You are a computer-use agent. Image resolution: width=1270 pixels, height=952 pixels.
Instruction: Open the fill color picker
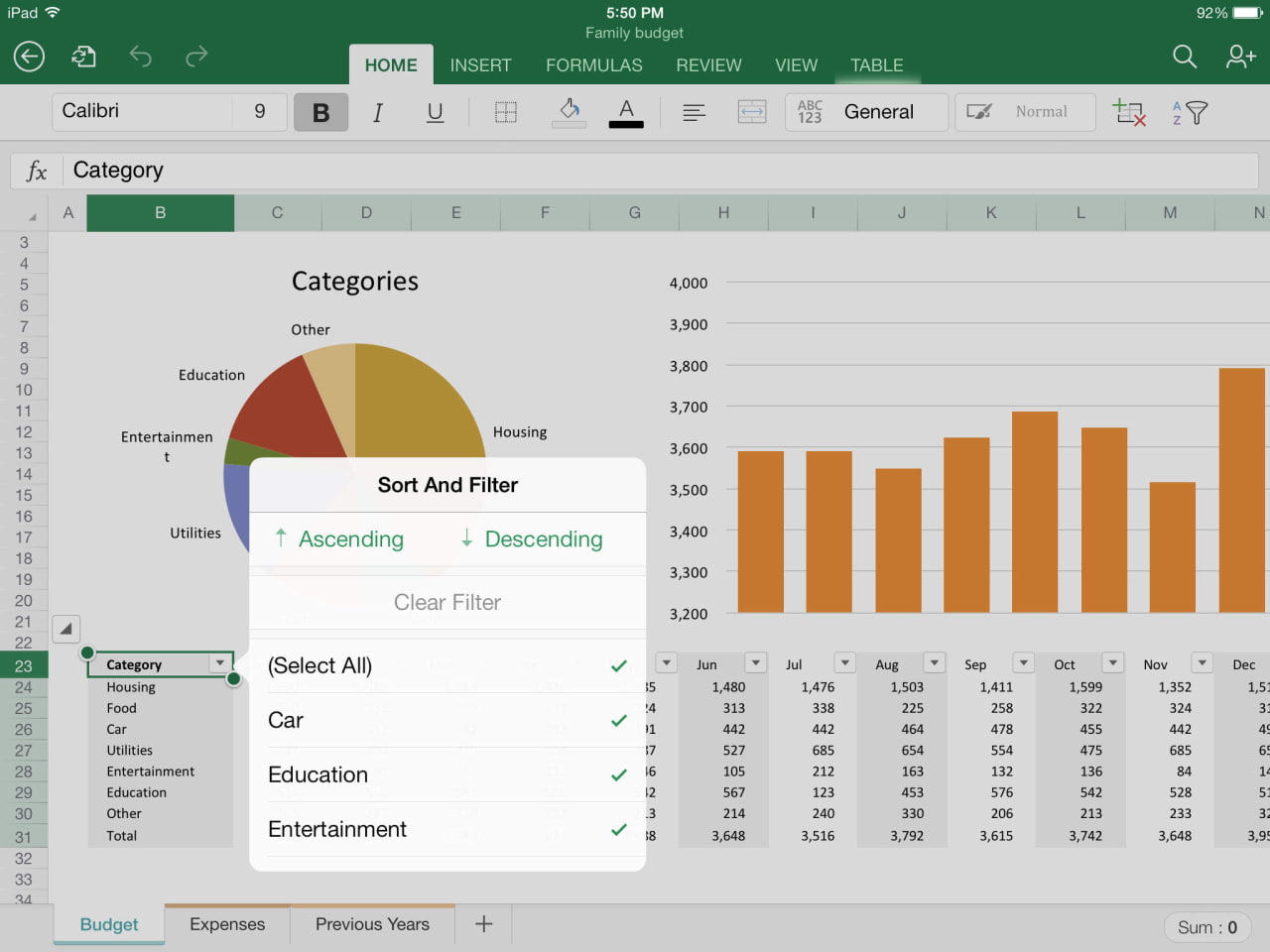tap(568, 111)
